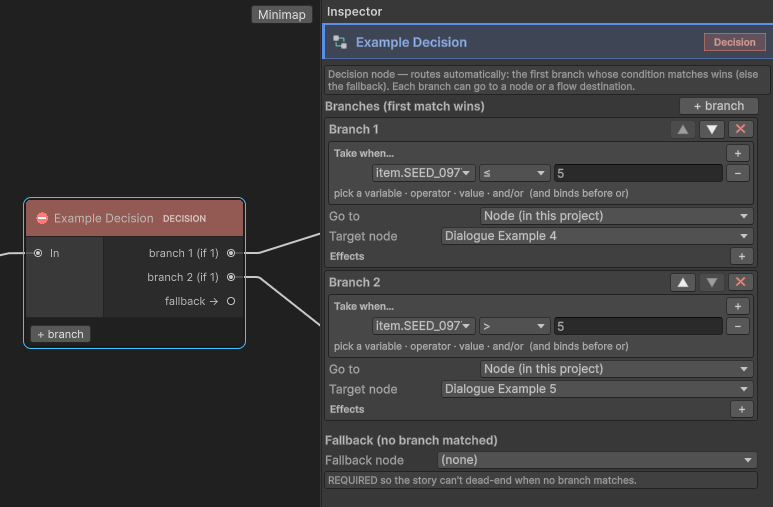Click the 'Branches (first match wins)' heading
The width and height of the screenshot is (773, 507).
405,107
